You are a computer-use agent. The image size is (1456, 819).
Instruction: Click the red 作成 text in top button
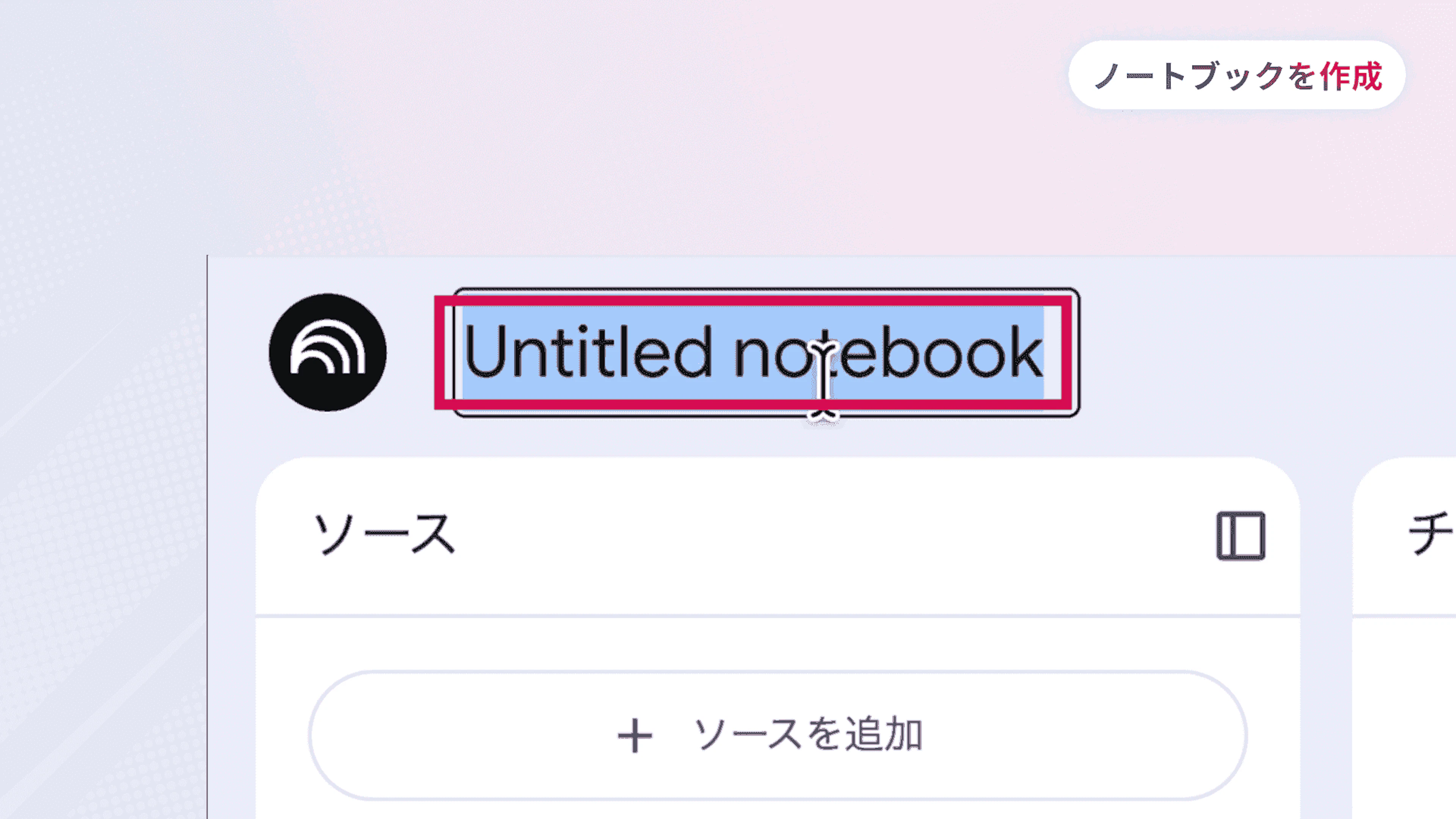tap(1351, 76)
